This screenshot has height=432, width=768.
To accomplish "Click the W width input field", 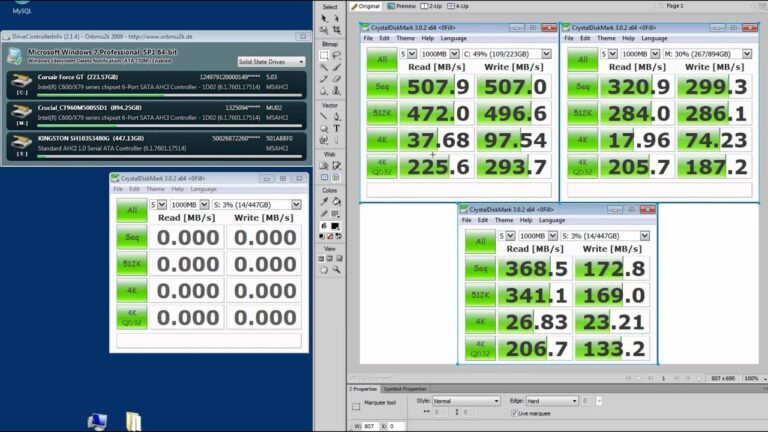I will 371,426.
